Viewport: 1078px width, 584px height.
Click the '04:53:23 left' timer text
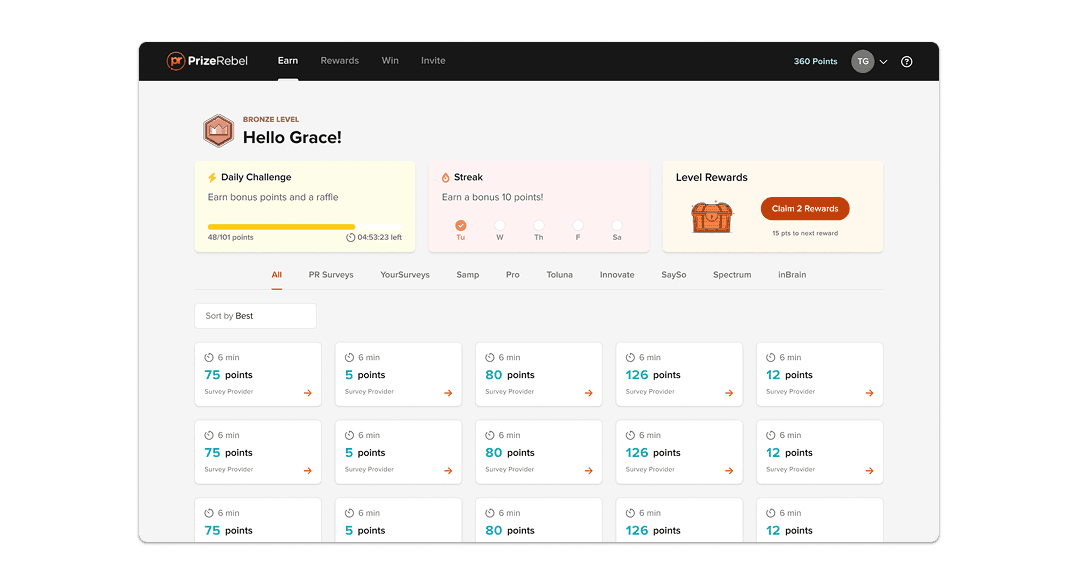(380, 237)
